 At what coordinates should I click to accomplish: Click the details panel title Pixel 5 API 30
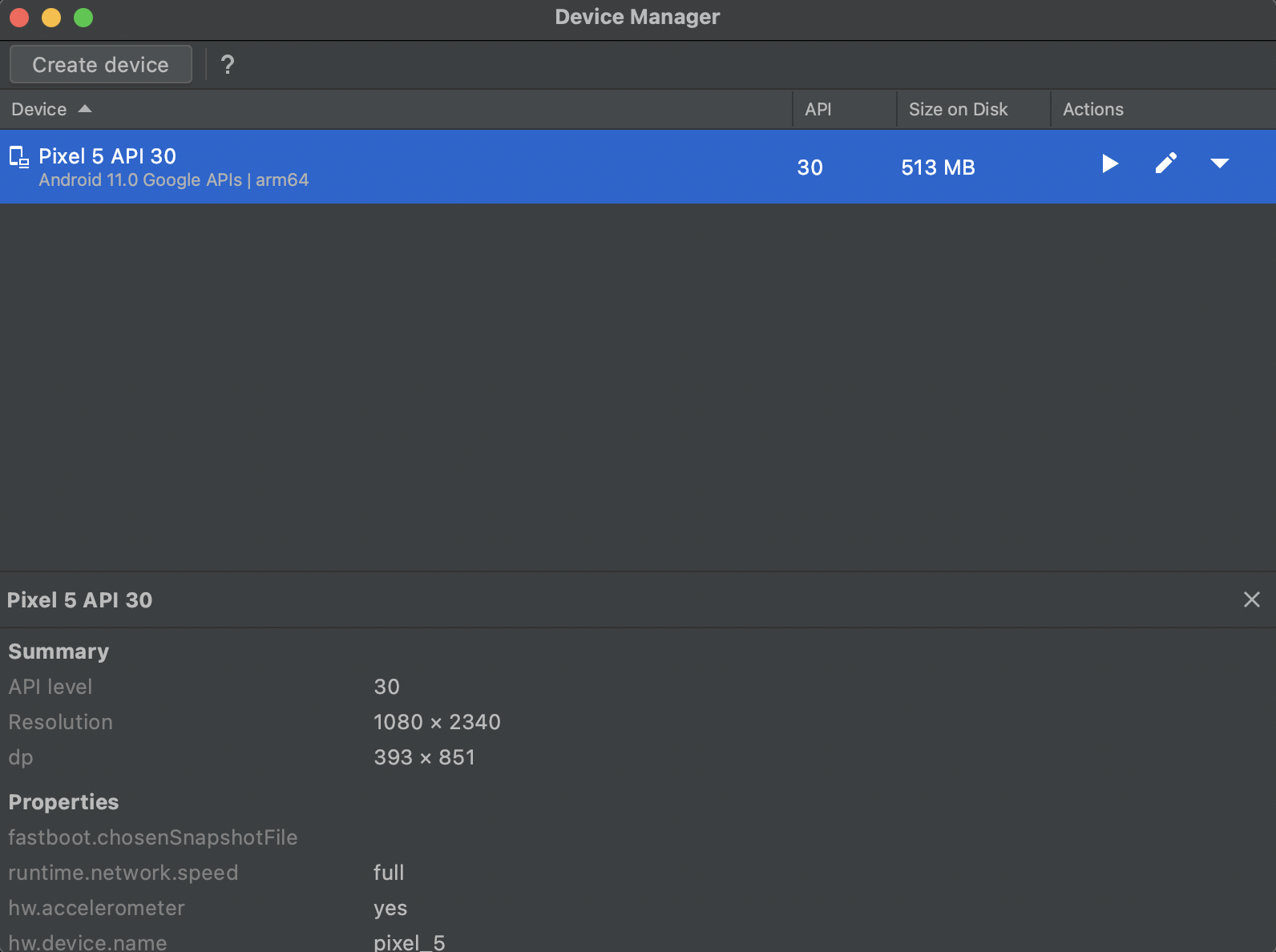tap(79, 600)
